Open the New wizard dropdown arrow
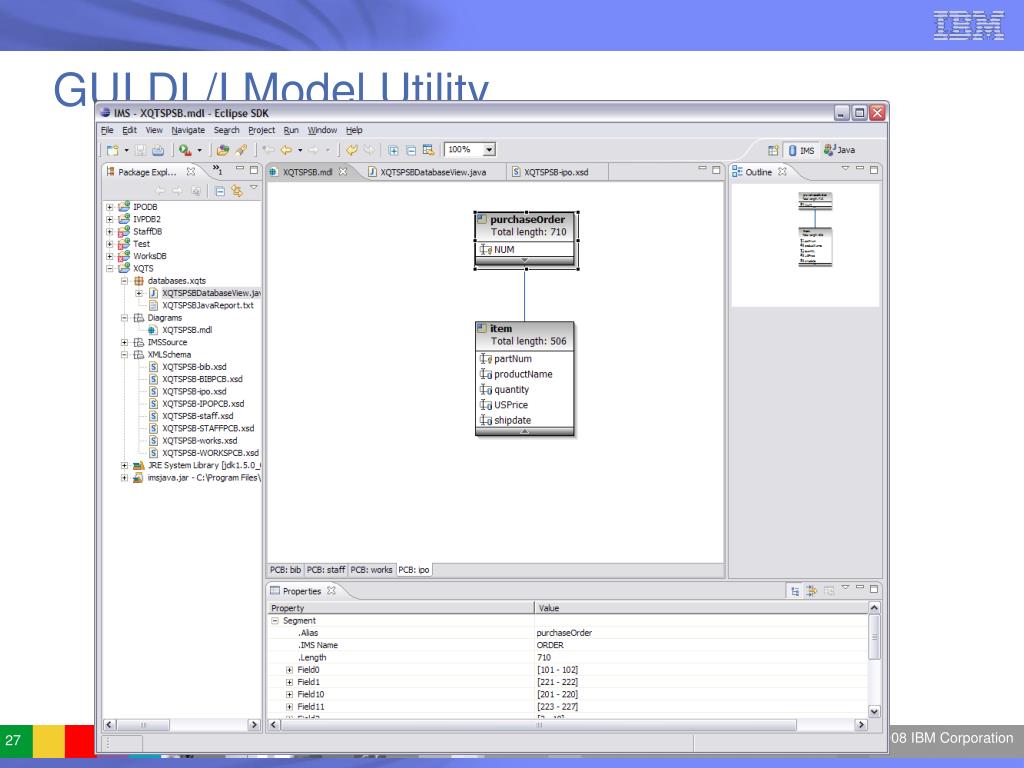 click(x=127, y=150)
